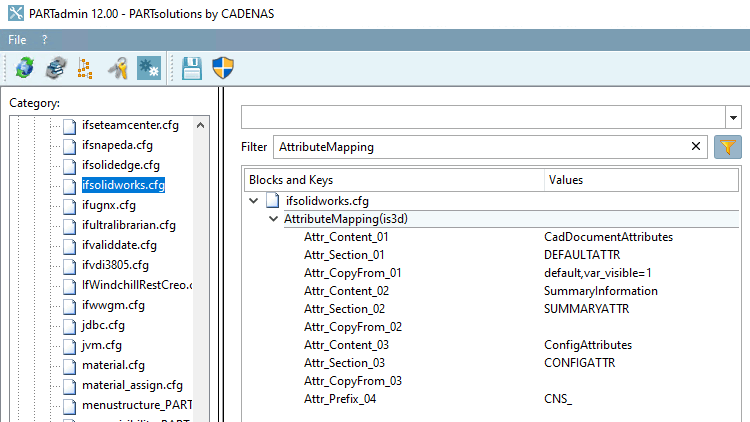750x422 pixels.
Task: Collapse the AttributeMapping(is3d) block
Action: (x=274, y=219)
